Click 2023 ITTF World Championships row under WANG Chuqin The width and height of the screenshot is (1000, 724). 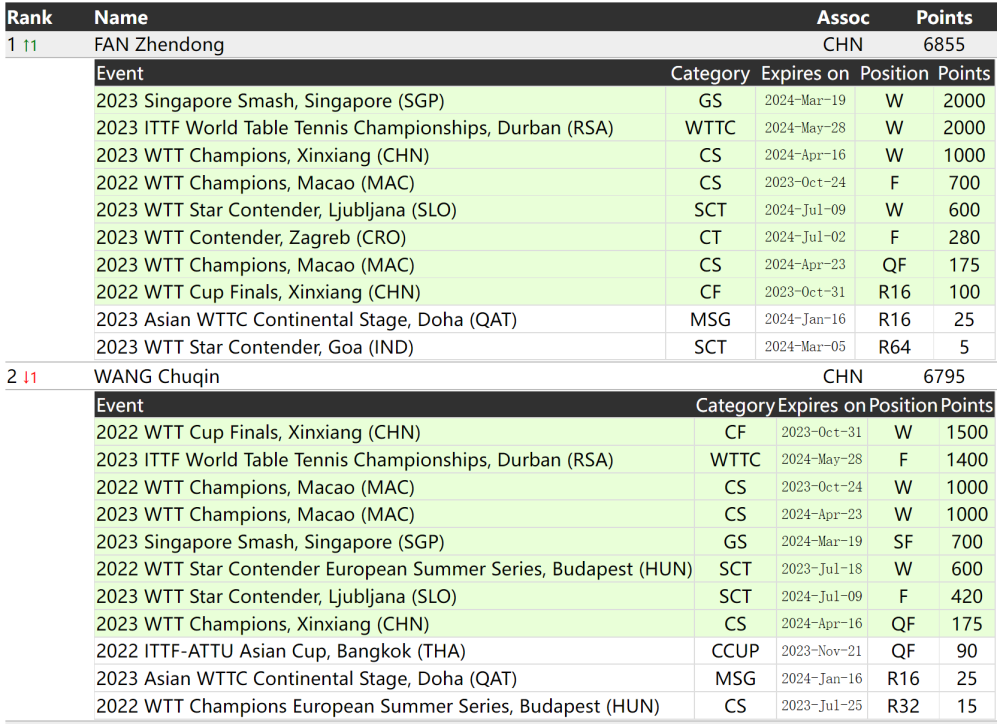click(544, 460)
